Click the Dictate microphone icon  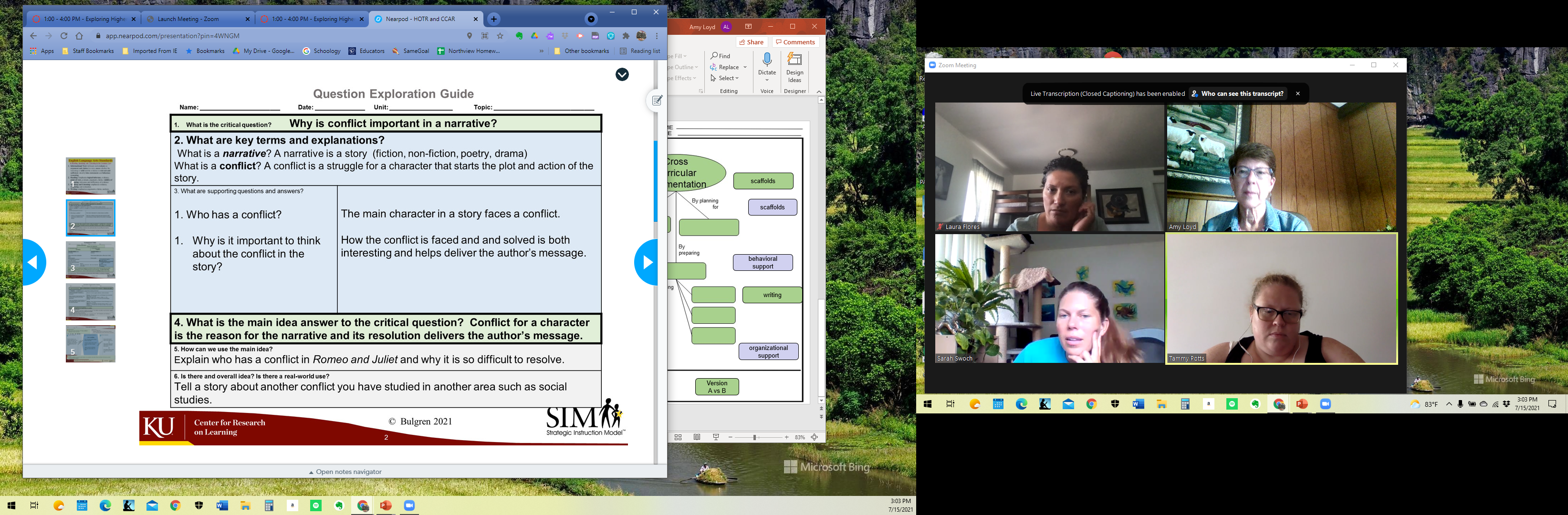767,60
